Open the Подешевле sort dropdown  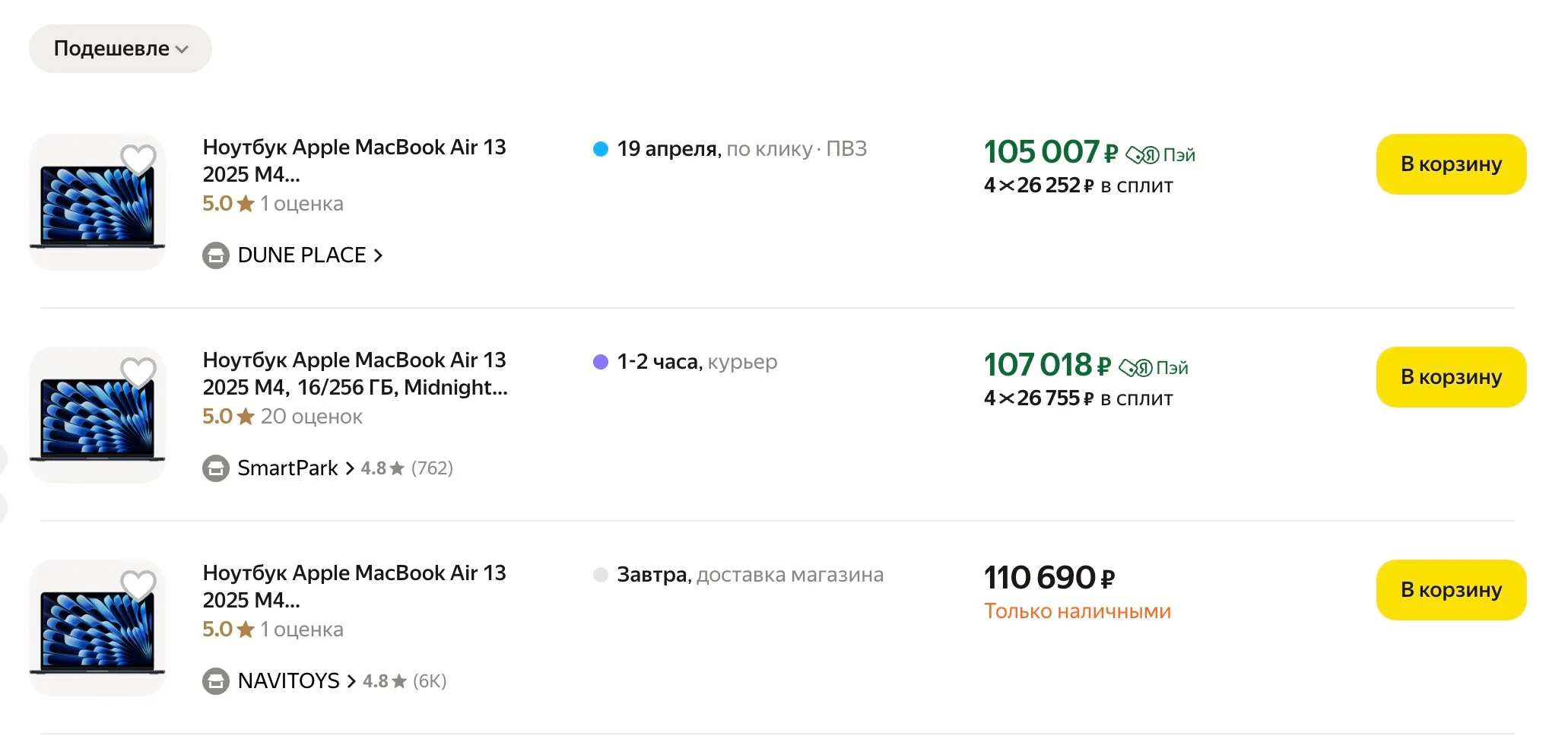coord(120,49)
